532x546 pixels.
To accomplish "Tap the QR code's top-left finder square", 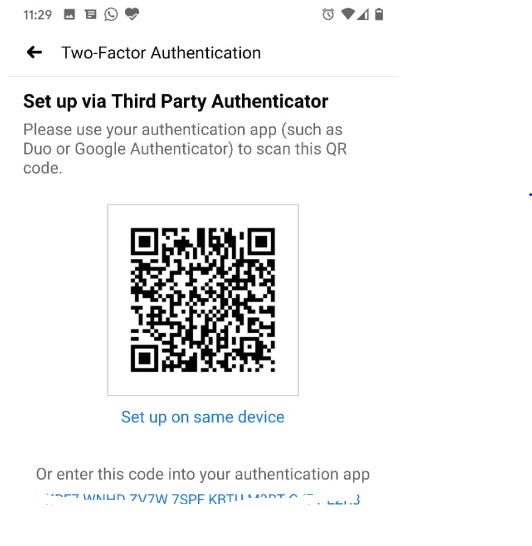I will pos(144,242).
